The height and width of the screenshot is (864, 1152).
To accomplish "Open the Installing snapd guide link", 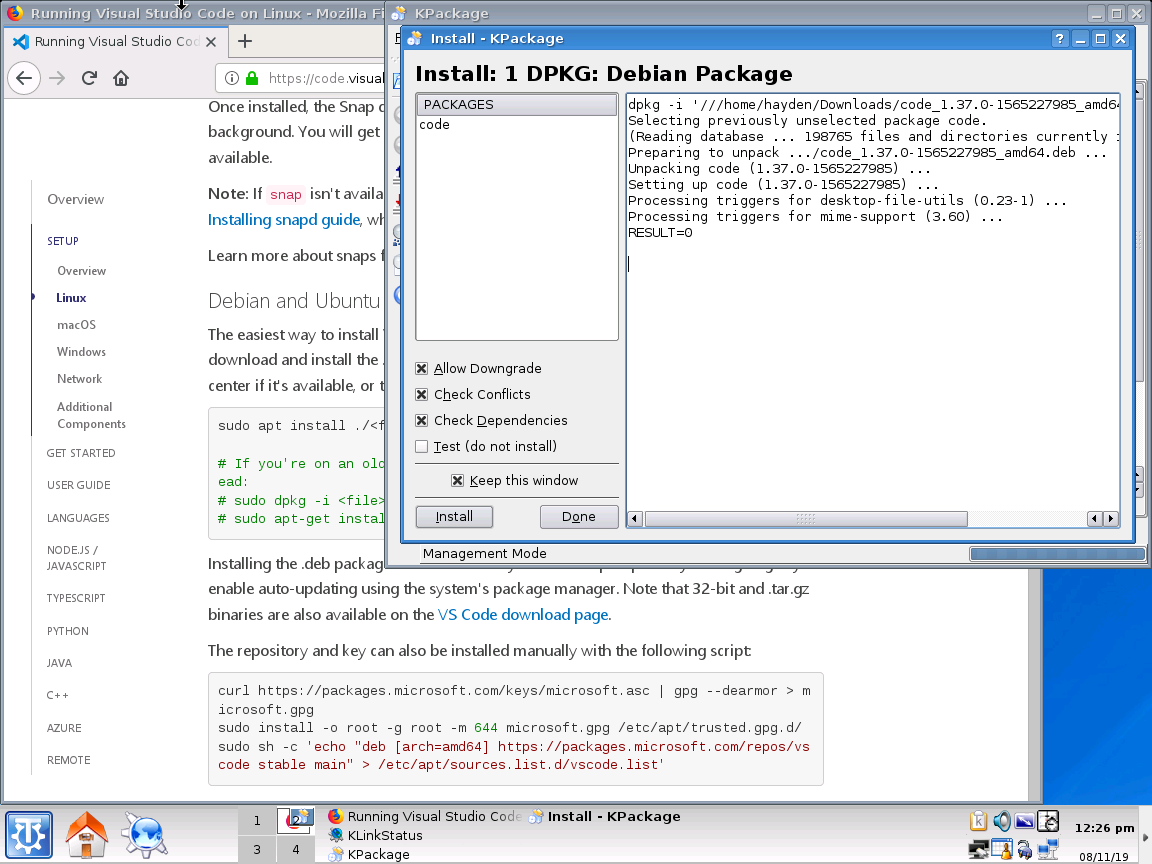I will pos(284,220).
